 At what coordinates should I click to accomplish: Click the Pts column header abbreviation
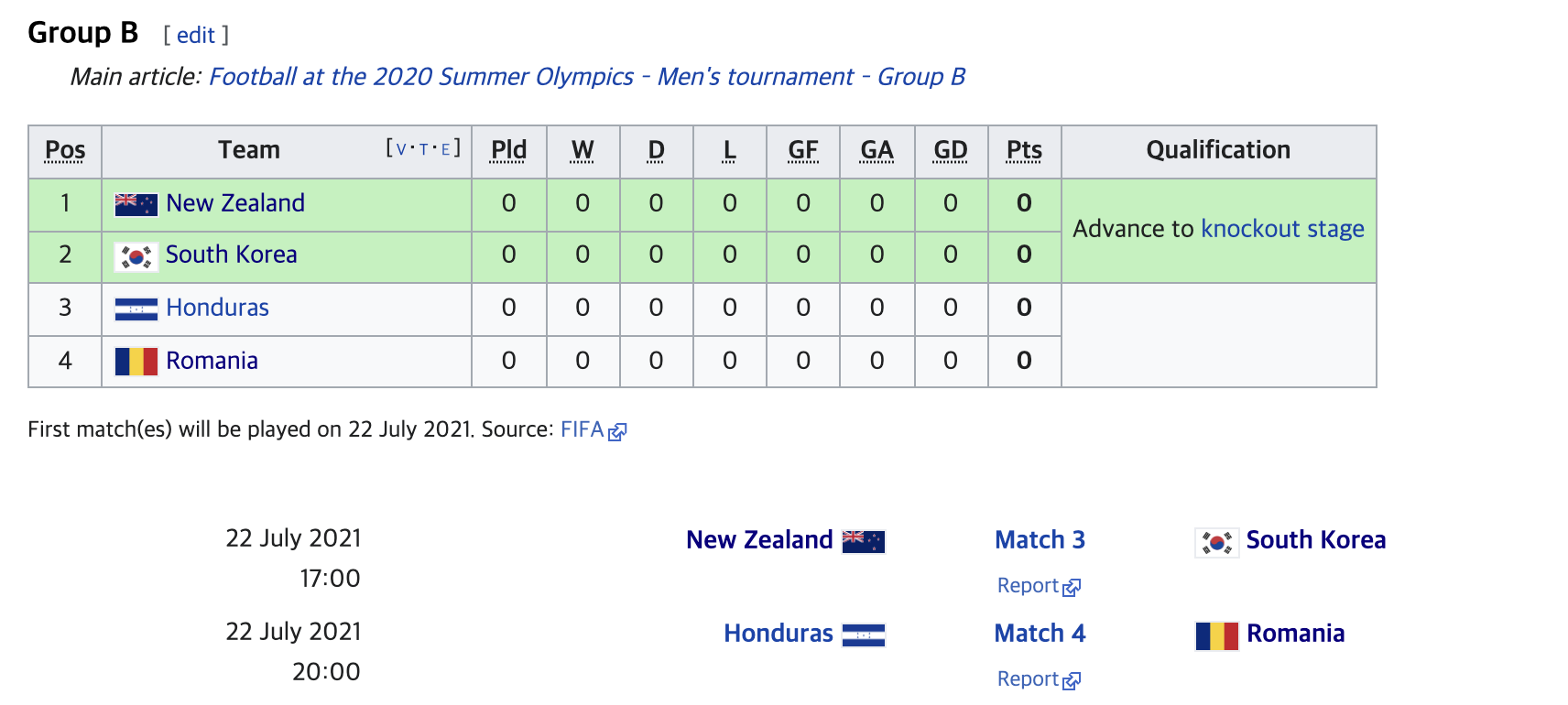[x=1024, y=150]
